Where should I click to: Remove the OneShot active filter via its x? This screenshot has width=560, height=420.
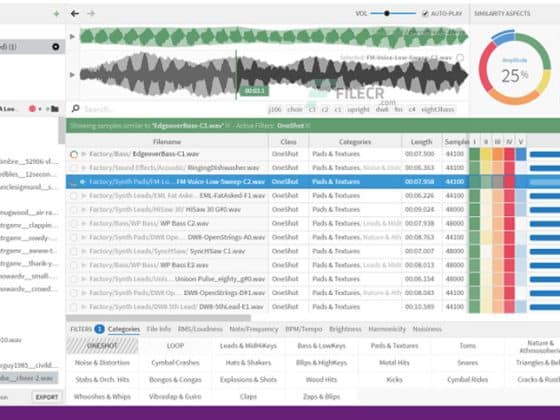click(x=308, y=126)
